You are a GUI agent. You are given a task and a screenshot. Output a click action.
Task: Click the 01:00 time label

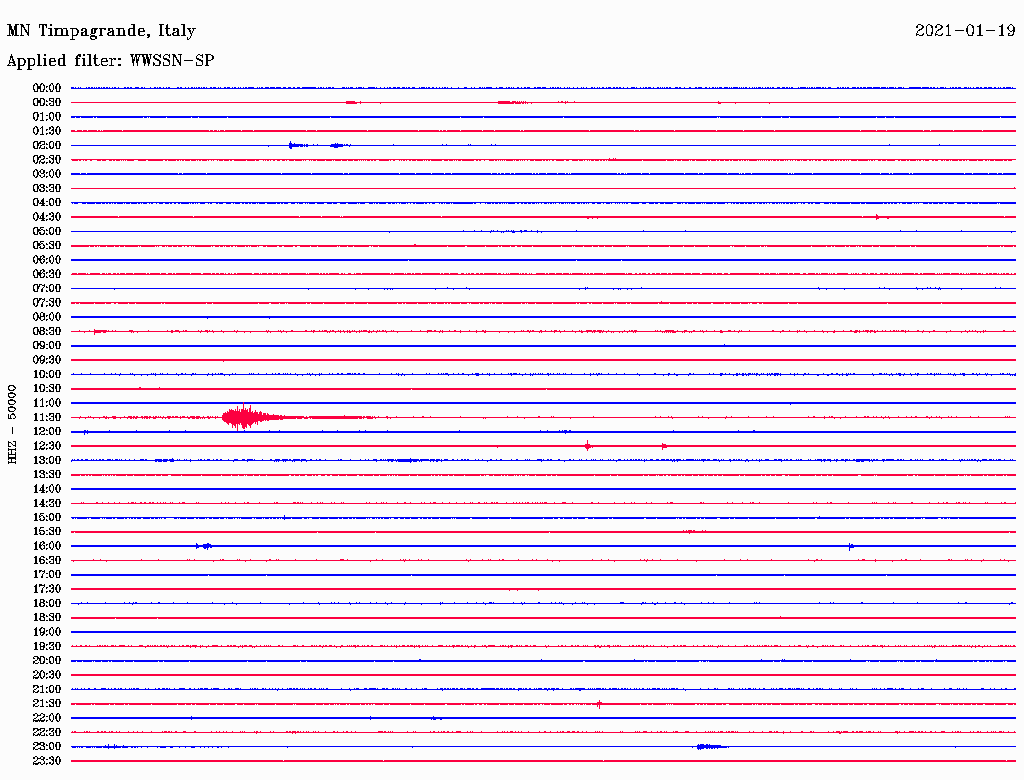47,116
